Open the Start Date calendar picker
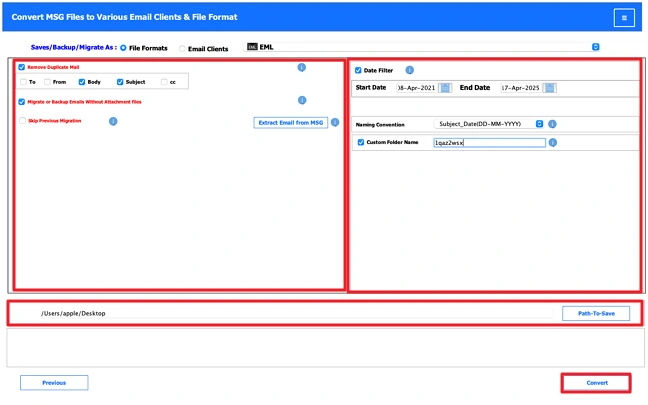This screenshot has width=648, height=405. 446,88
